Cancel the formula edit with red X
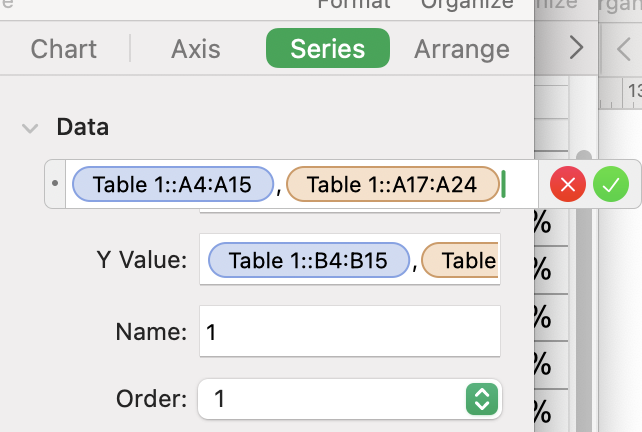The height and width of the screenshot is (432, 642). (x=568, y=184)
